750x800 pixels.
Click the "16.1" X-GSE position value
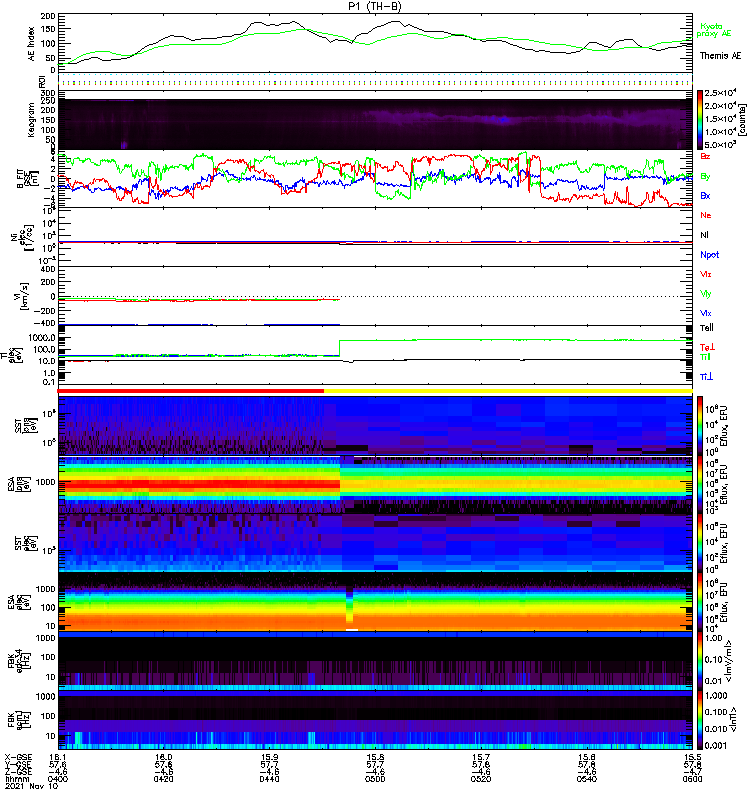click(58, 758)
